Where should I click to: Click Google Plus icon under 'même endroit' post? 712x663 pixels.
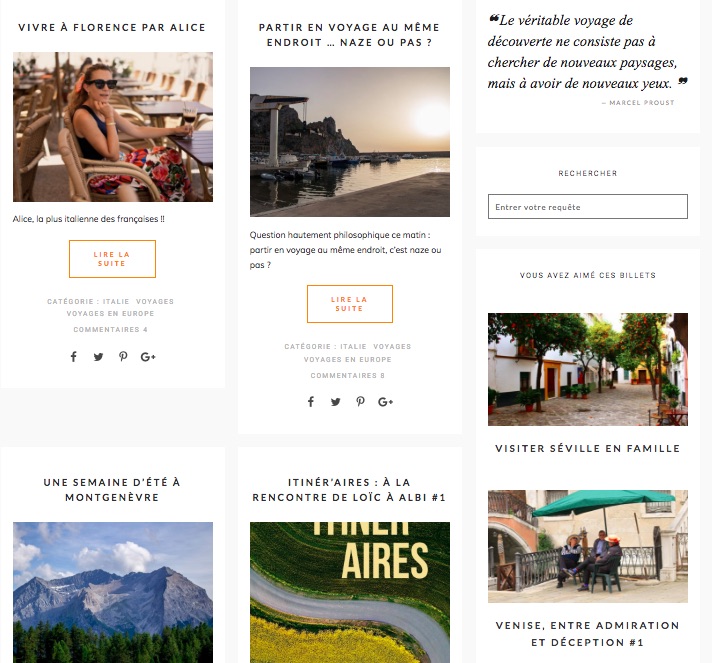point(386,402)
